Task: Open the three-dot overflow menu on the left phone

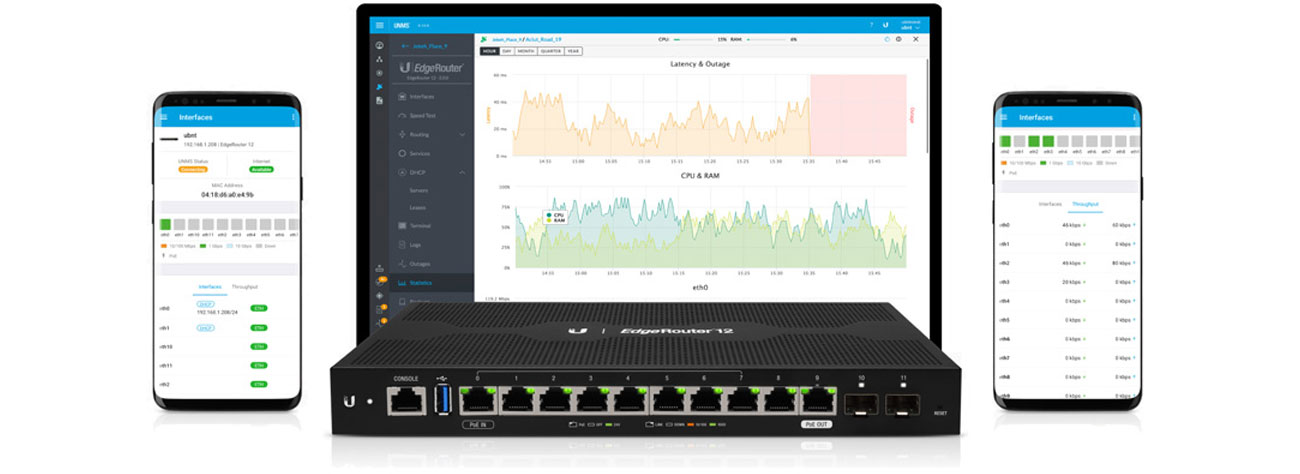Action: 293,117
